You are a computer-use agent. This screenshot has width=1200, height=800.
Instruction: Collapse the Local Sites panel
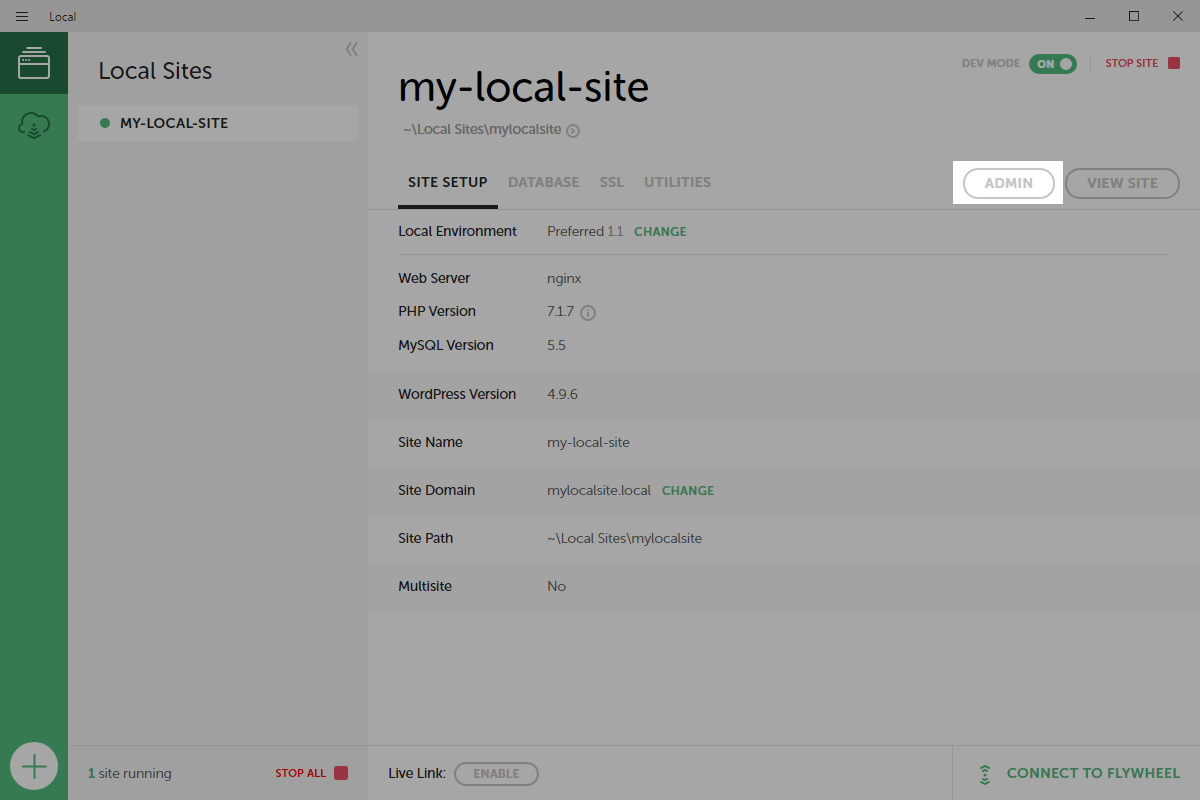tap(351, 49)
